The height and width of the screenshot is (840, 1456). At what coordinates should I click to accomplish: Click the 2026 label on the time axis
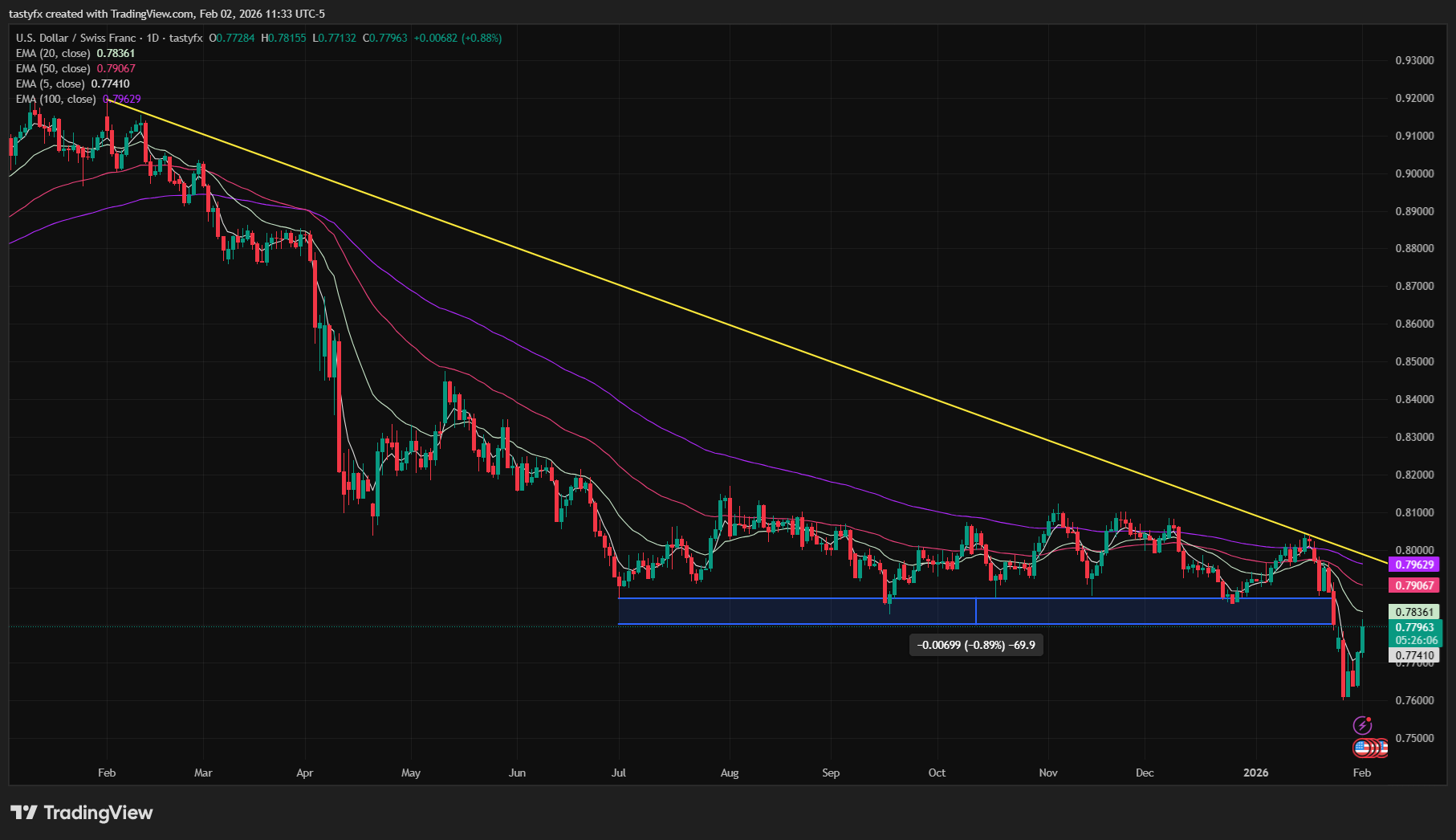click(x=1255, y=773)
